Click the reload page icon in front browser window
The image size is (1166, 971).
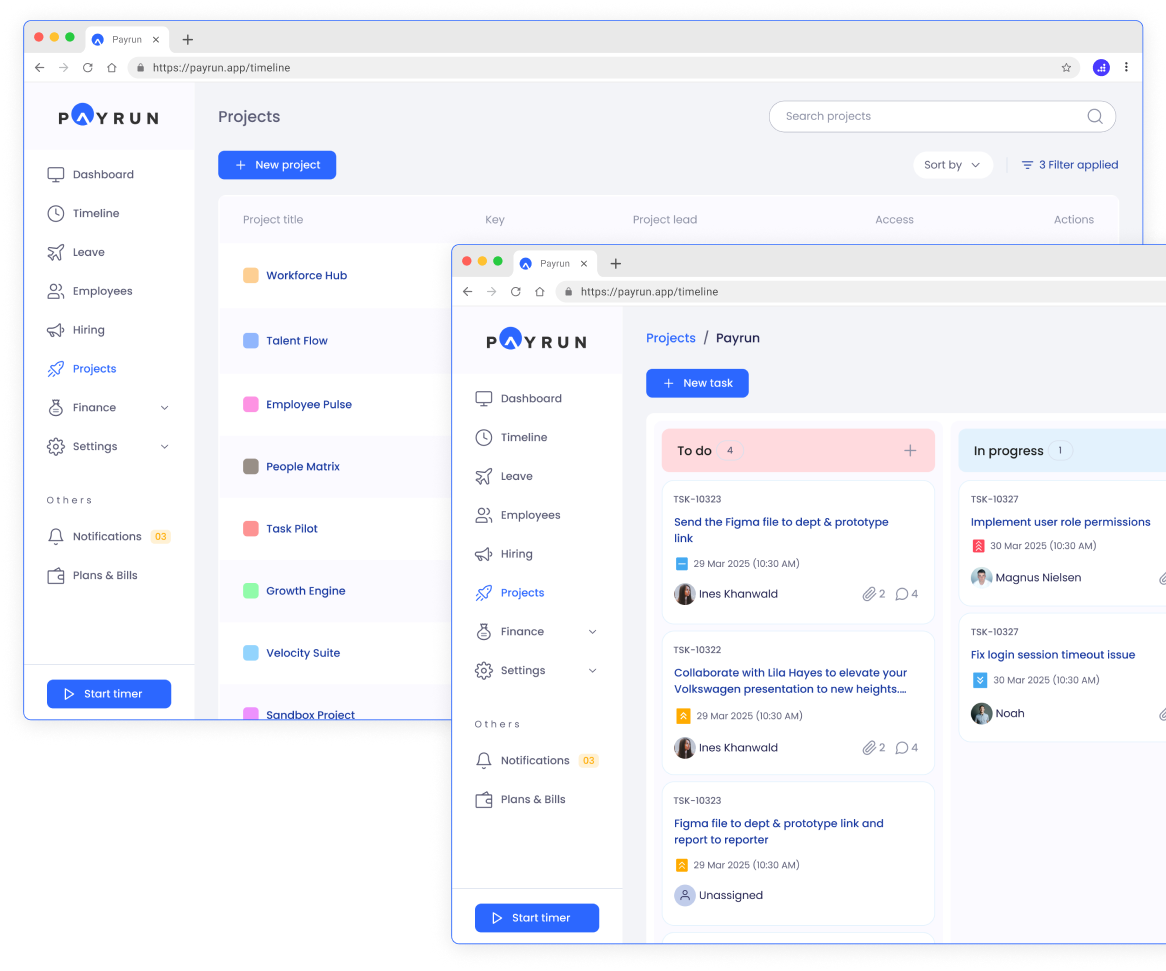click(516, 292)
